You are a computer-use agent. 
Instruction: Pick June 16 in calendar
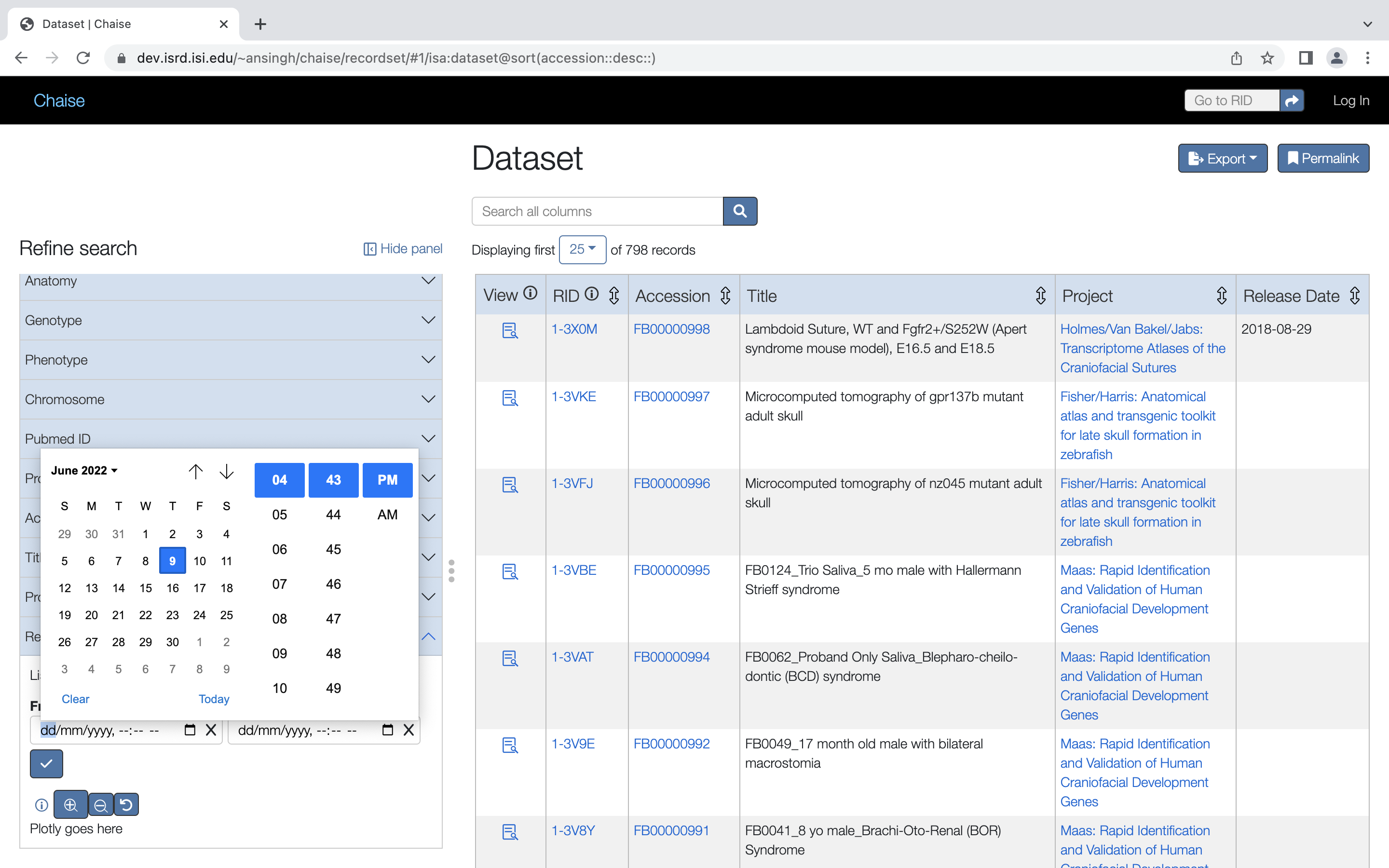[172, 588]
